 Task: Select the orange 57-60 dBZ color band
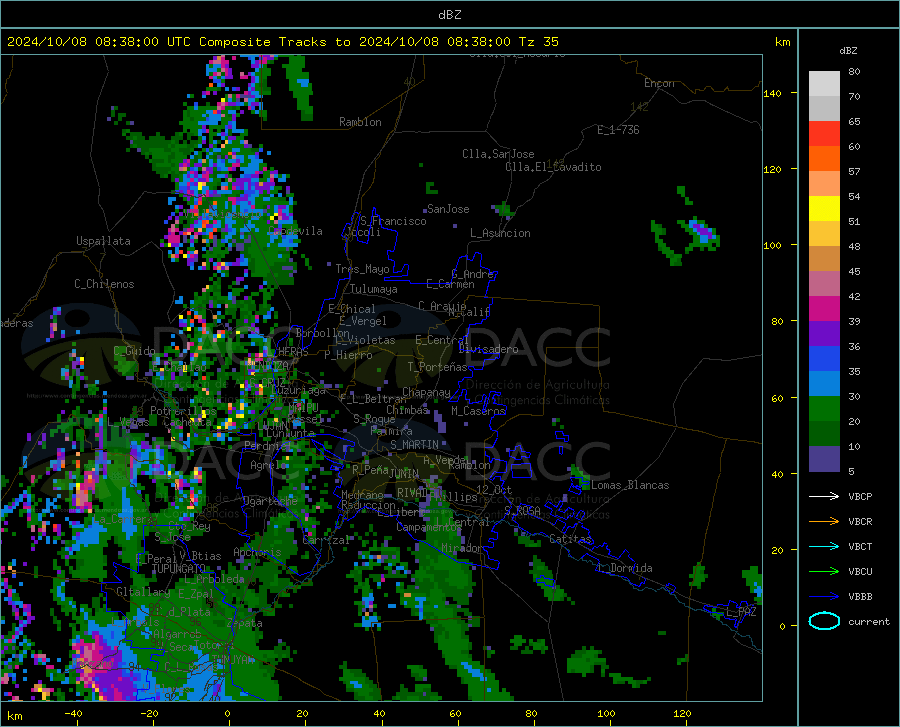pos(824,159)
